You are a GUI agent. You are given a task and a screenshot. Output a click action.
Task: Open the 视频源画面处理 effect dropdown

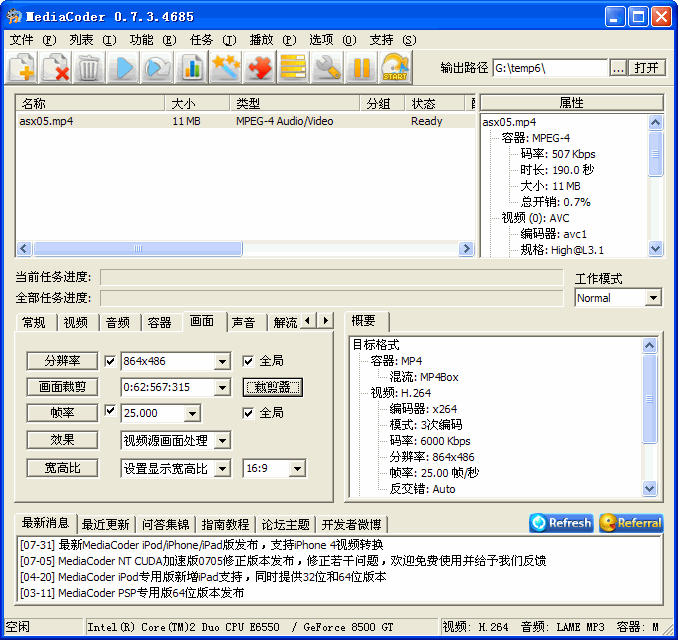tap(222, 441)
